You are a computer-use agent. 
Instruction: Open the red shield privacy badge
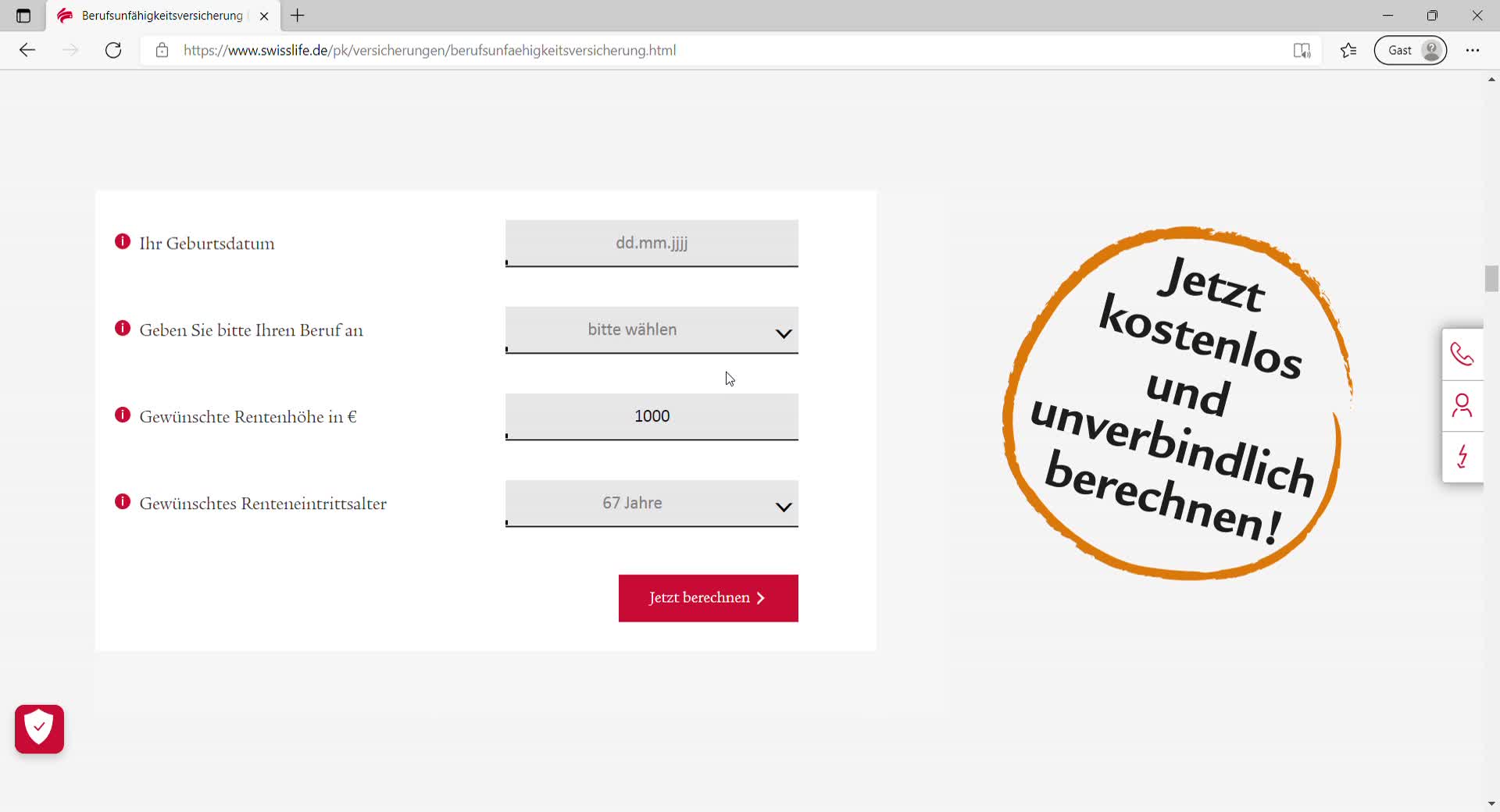[x=39, y=729]
